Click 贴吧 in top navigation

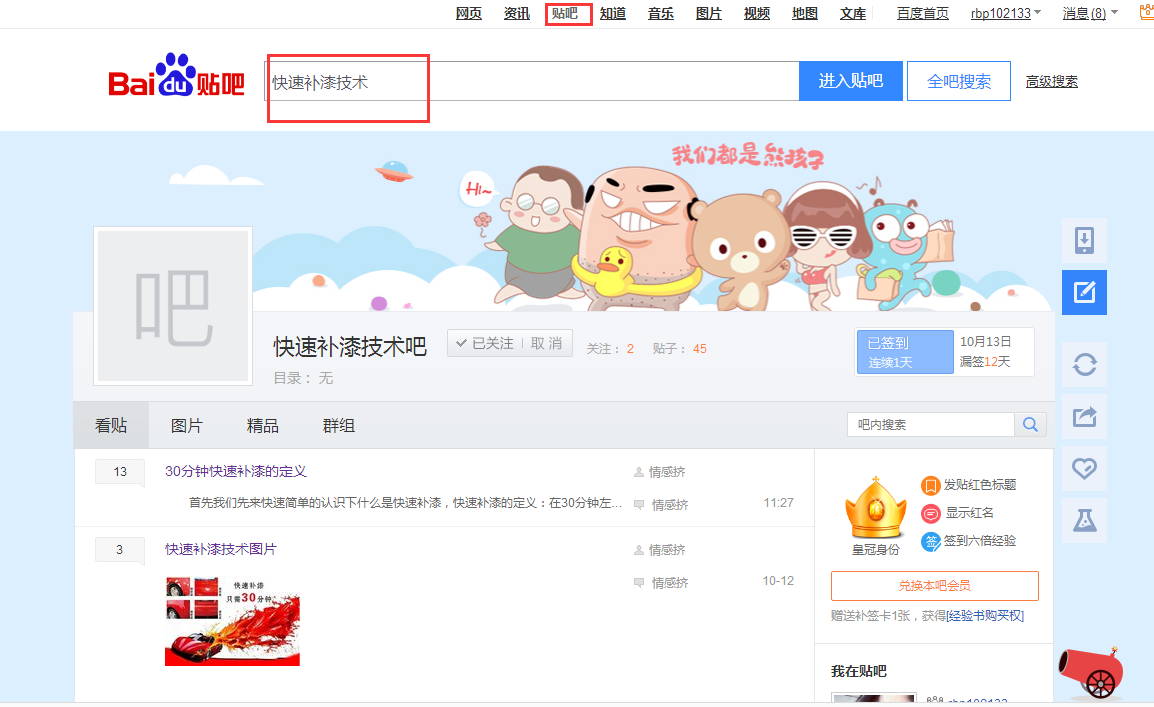[565, 13]
